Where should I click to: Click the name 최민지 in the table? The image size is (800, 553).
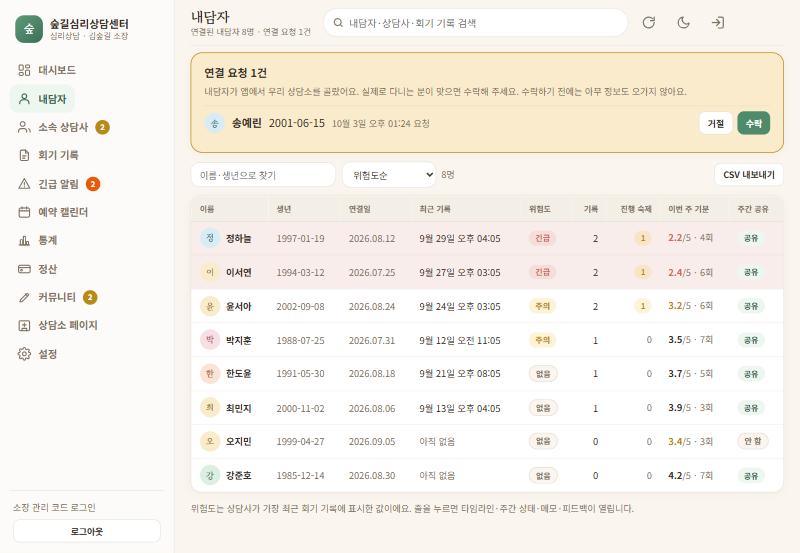coord(239,408)
